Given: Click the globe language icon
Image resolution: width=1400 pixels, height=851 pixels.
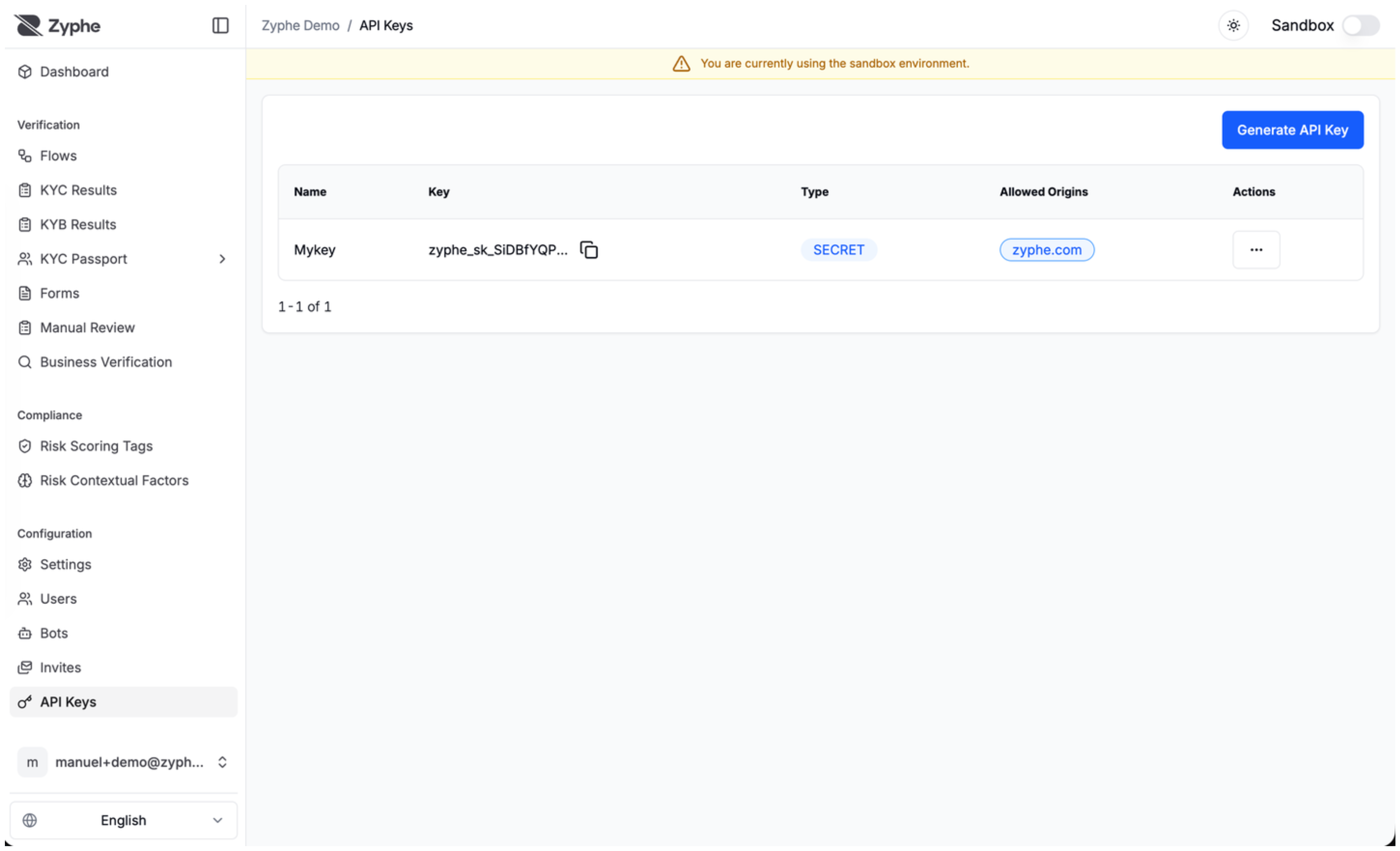Looking at the screenshot, I should [x=30, y=821].
